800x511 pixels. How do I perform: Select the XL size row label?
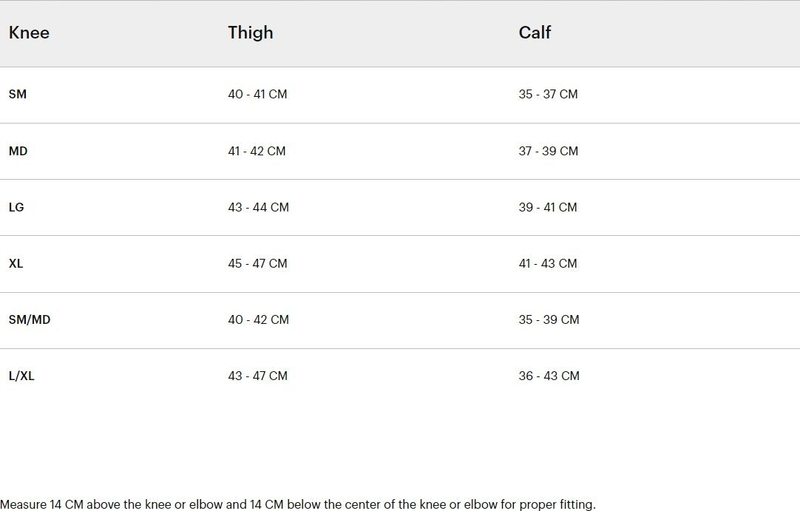(16, 263)
